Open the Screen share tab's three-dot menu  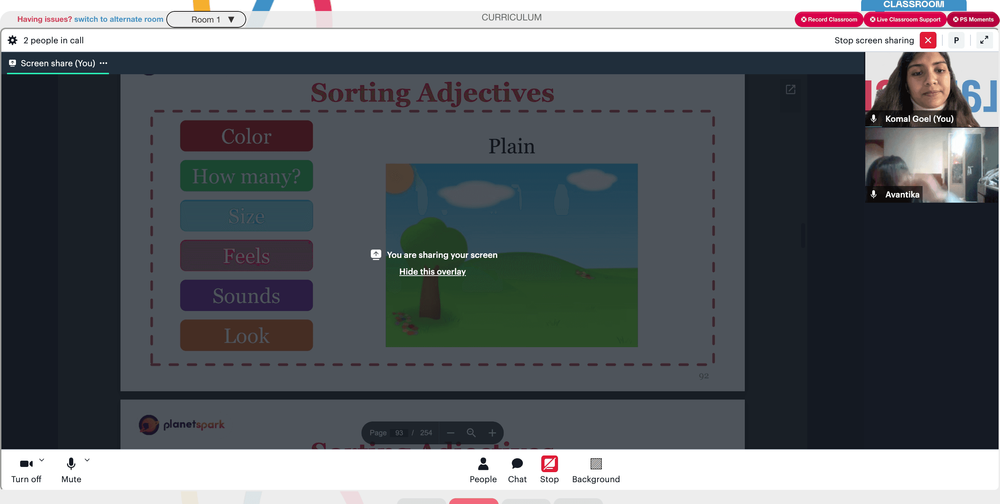(104, 63)
